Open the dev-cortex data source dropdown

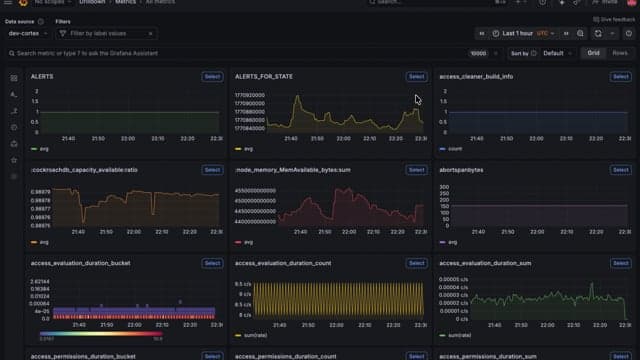click(x=27, y=33)
